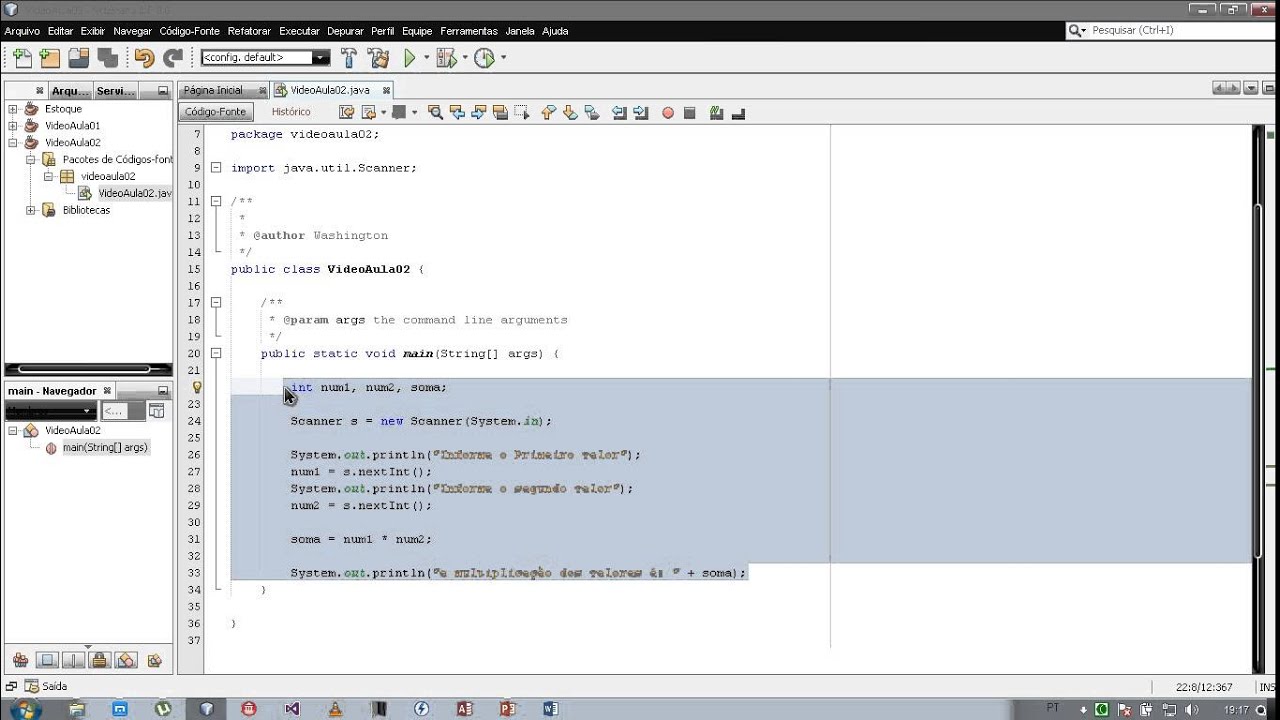Collapse the main method fold at line 20
This screenshot has height=720, width=1280.
pyautogui.click(x=215, y=353)
